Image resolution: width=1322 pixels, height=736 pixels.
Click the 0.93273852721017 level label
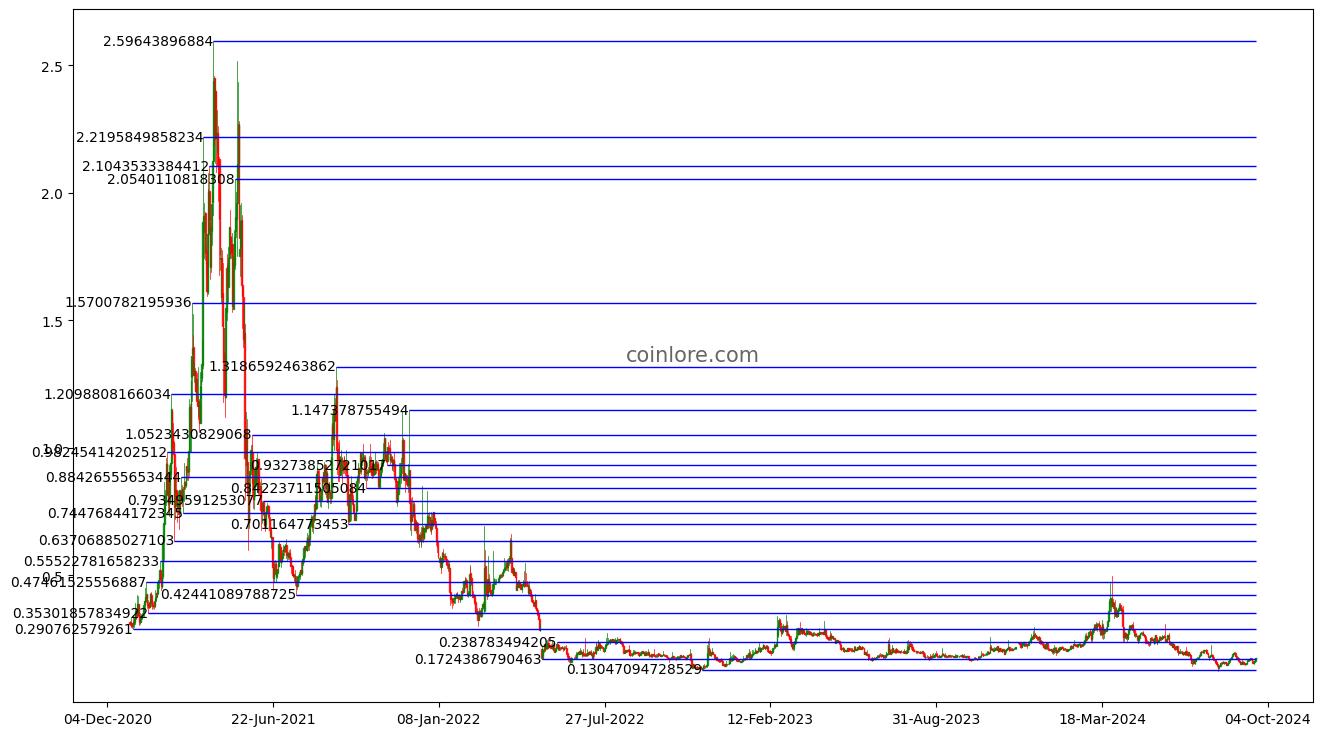click(319, 465)
